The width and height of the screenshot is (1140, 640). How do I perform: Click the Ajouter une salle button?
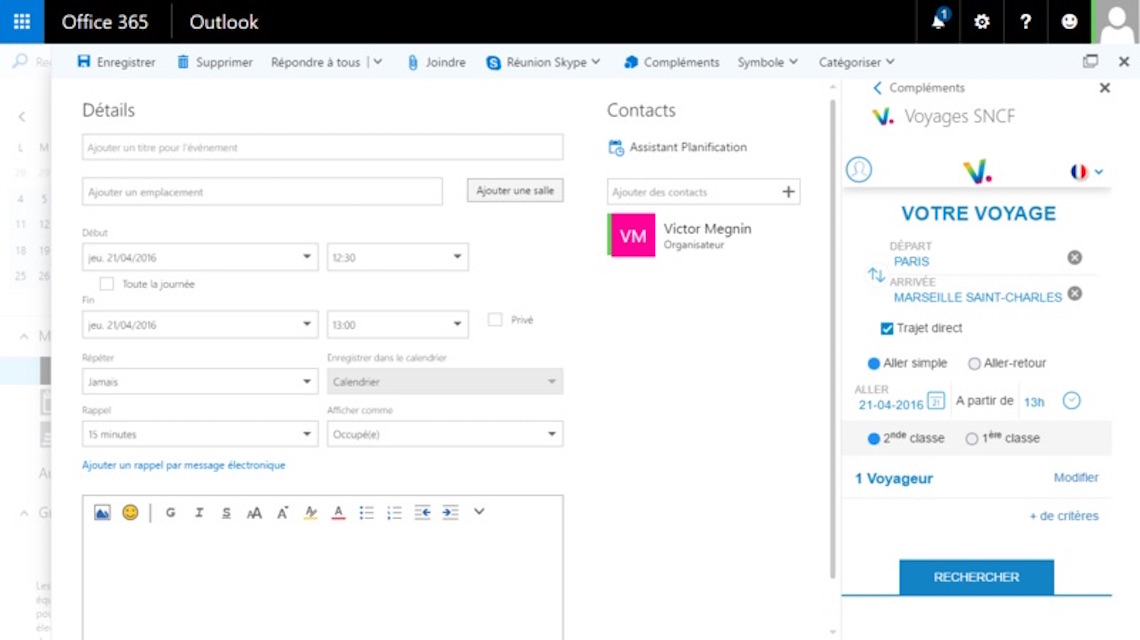point(515,191)
